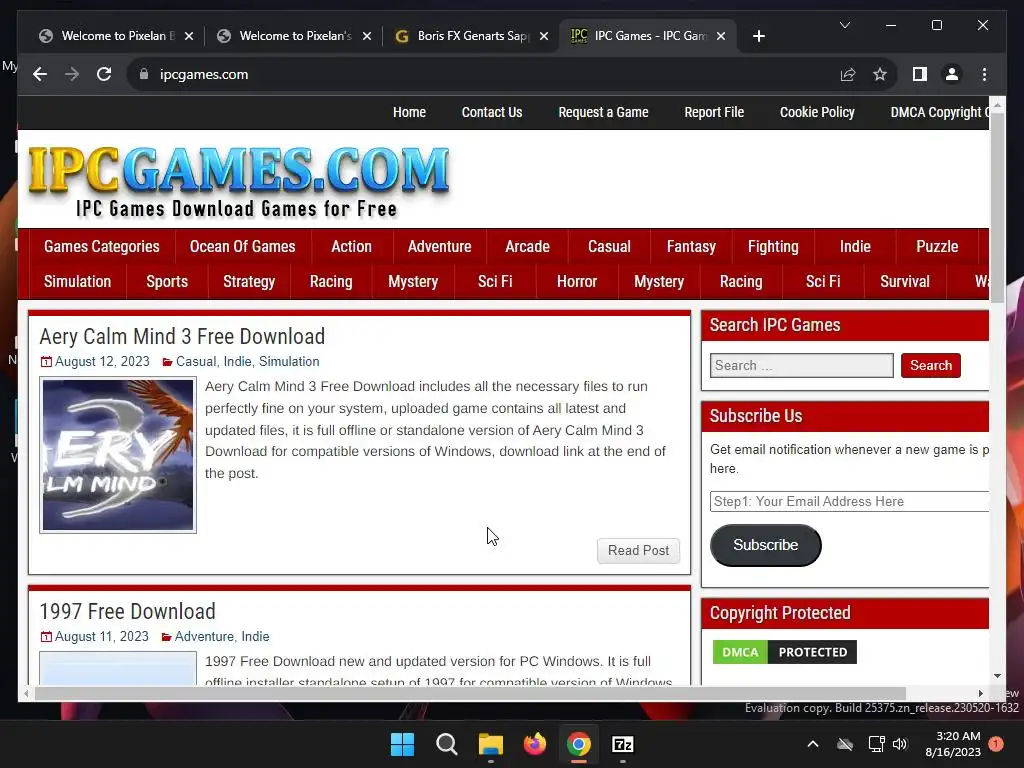
Task: Select the Horror category
Action: (577, 281)
